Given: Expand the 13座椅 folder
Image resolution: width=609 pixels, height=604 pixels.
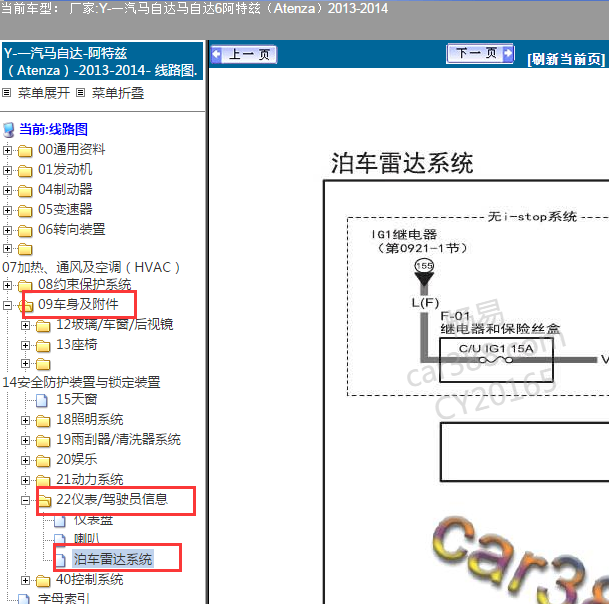Looking at the screenshot, I should tap(25, 345).
